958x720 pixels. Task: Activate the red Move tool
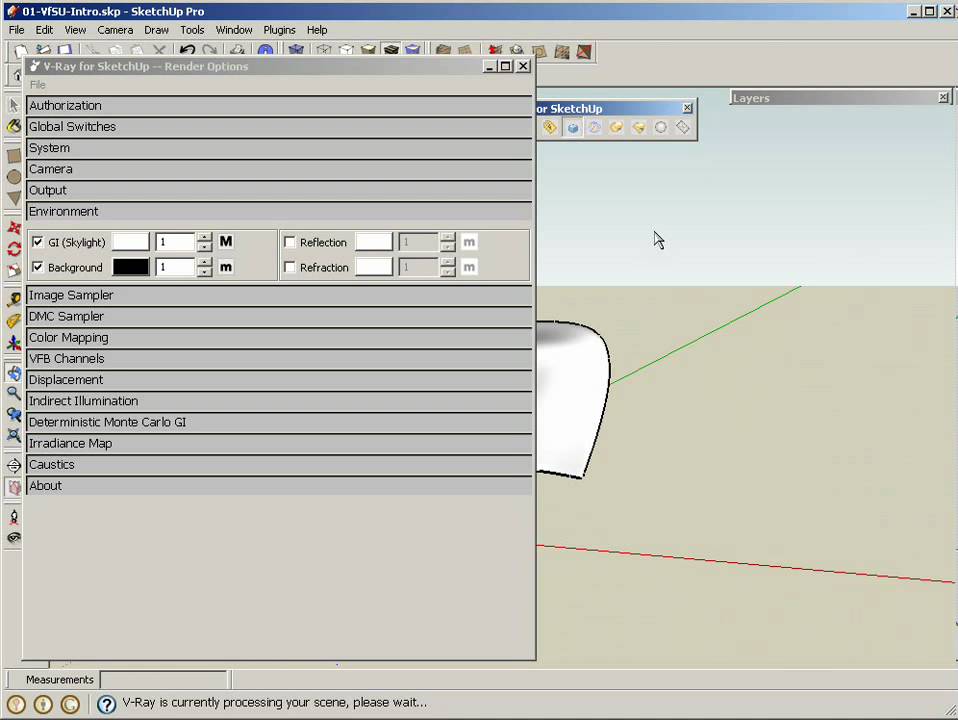(x=13, y=228)
